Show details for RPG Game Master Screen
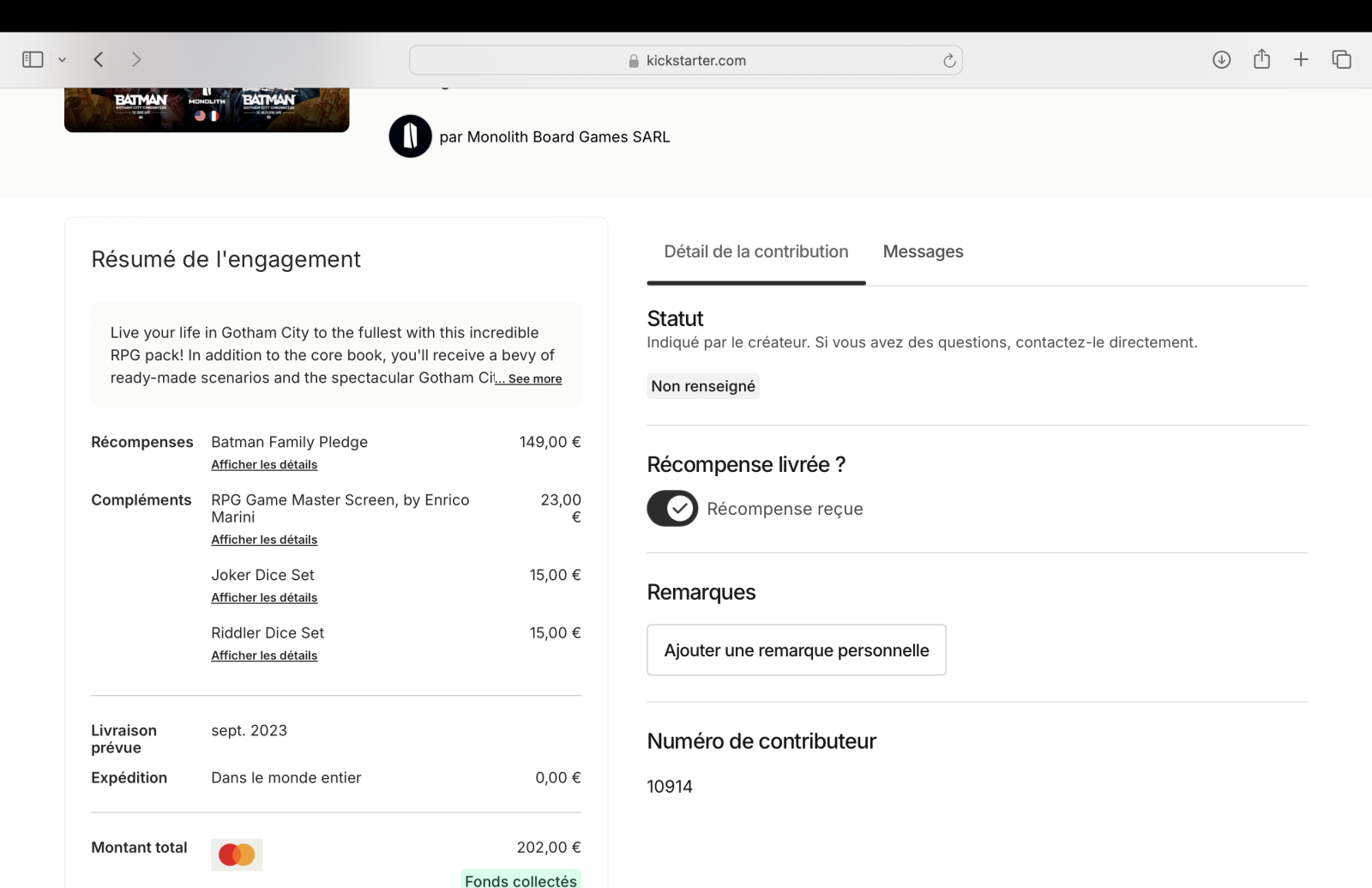 coord(264,540)
